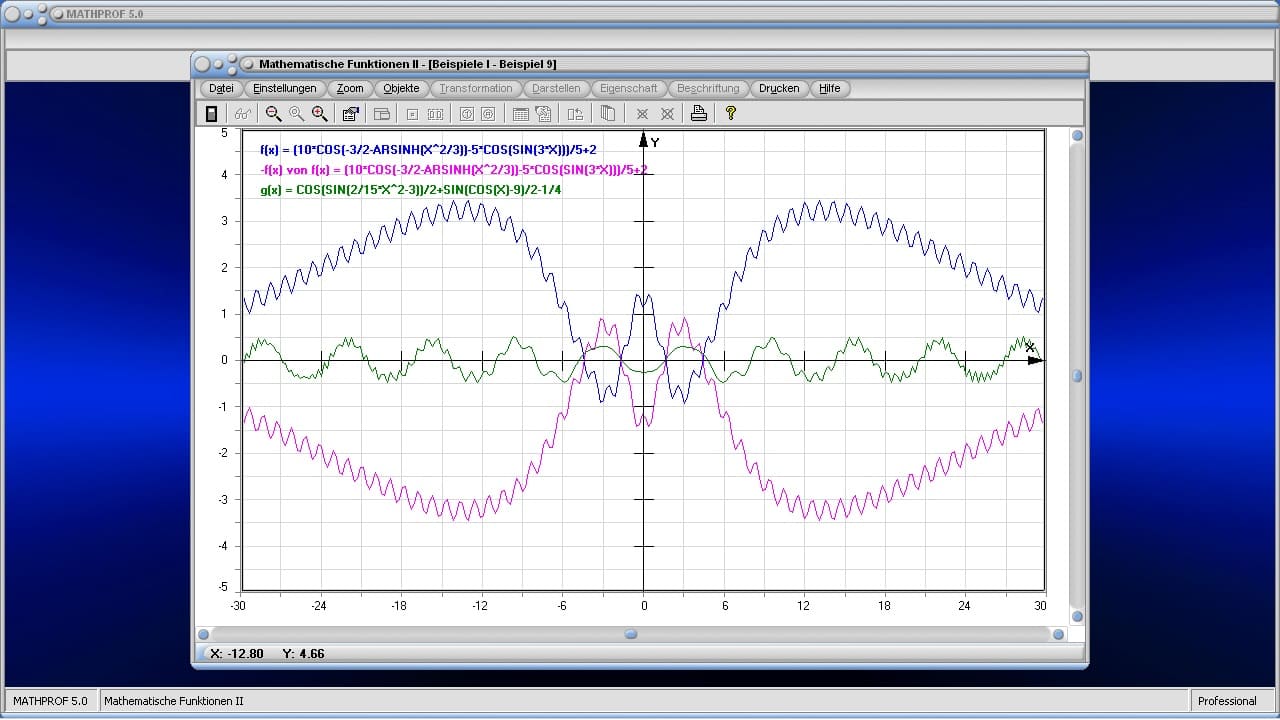The image size is (1280, 720).
Task: Click the greyed Darstellen menu
Action: [556, 88]
